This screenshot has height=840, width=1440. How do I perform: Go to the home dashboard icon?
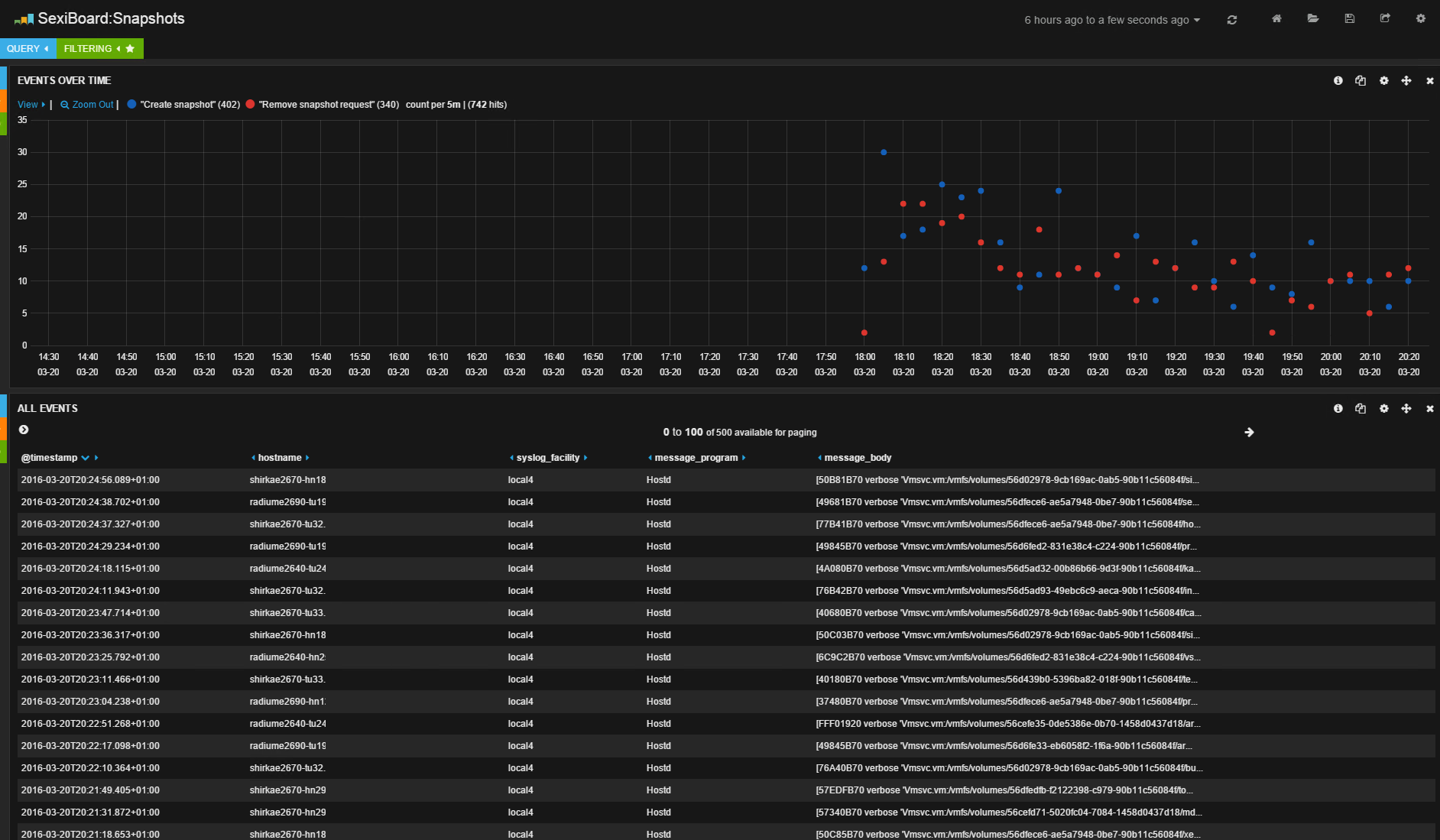[x=1276, y=18]
